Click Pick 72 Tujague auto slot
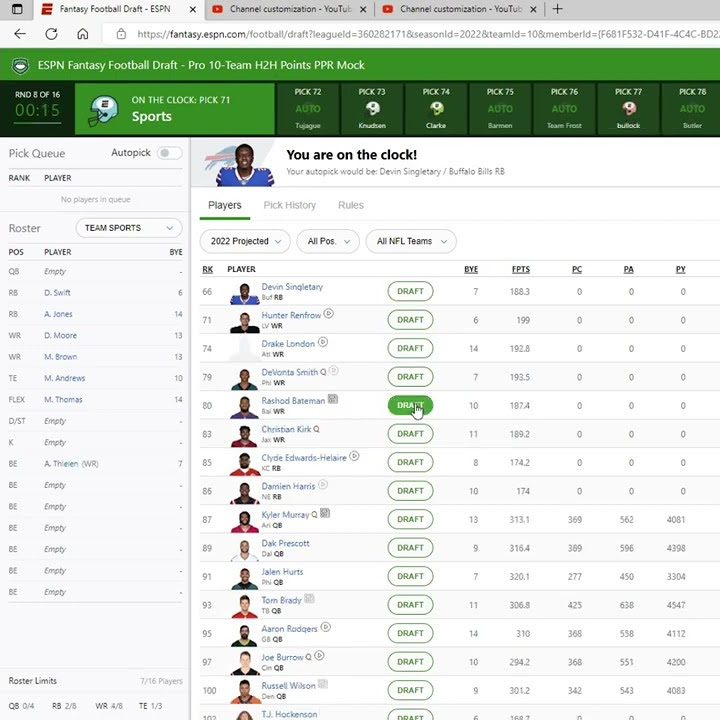Screen dimensions: 720x720 (x=308, y=109)
